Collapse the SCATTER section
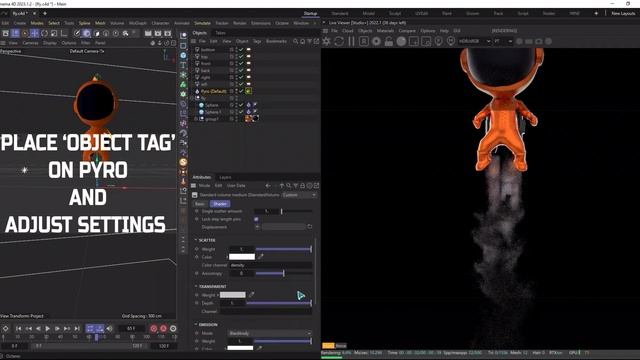 click(x=196, y=240)
